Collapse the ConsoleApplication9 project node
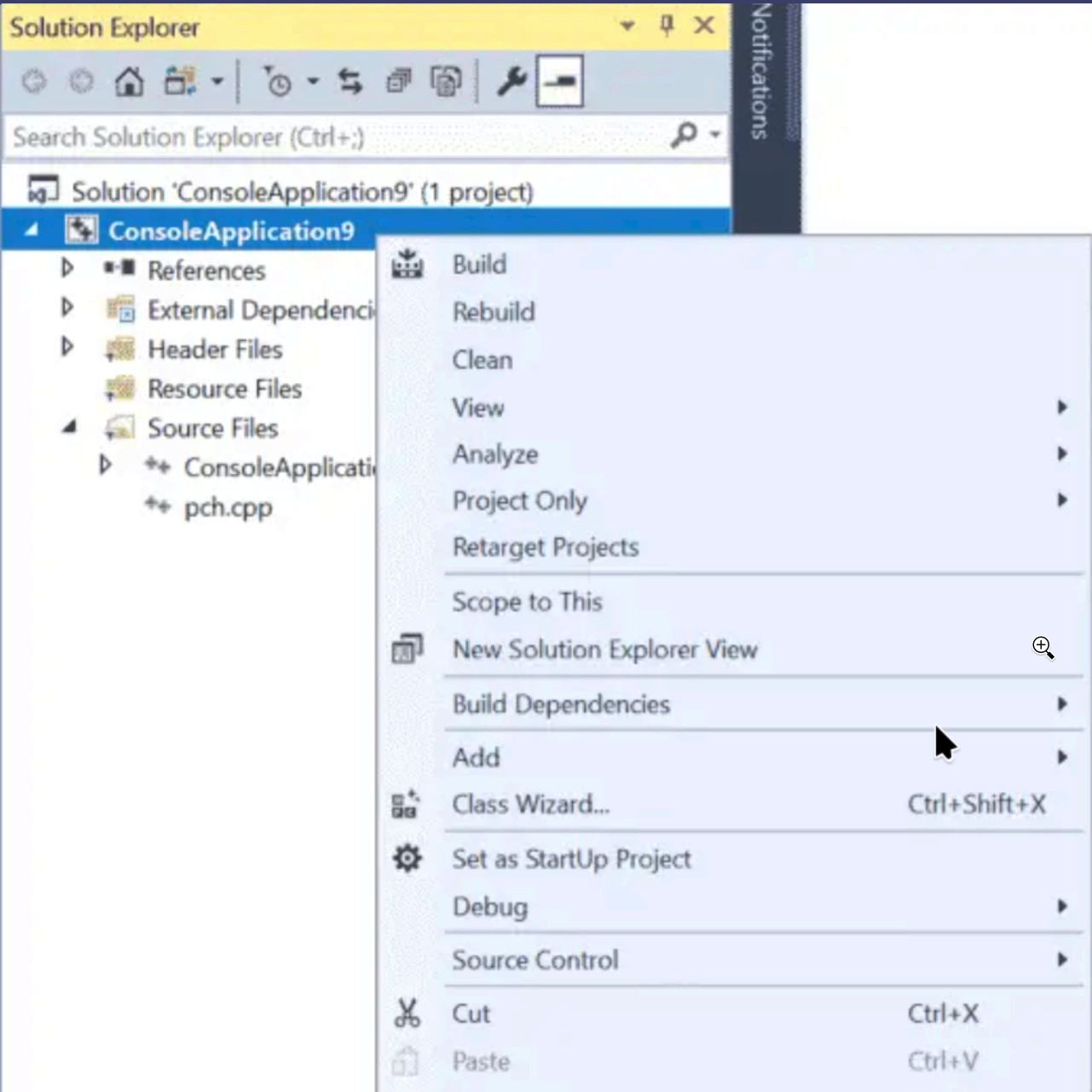The width and height of the screenshot is (1092, 1092). pos(32,229)
